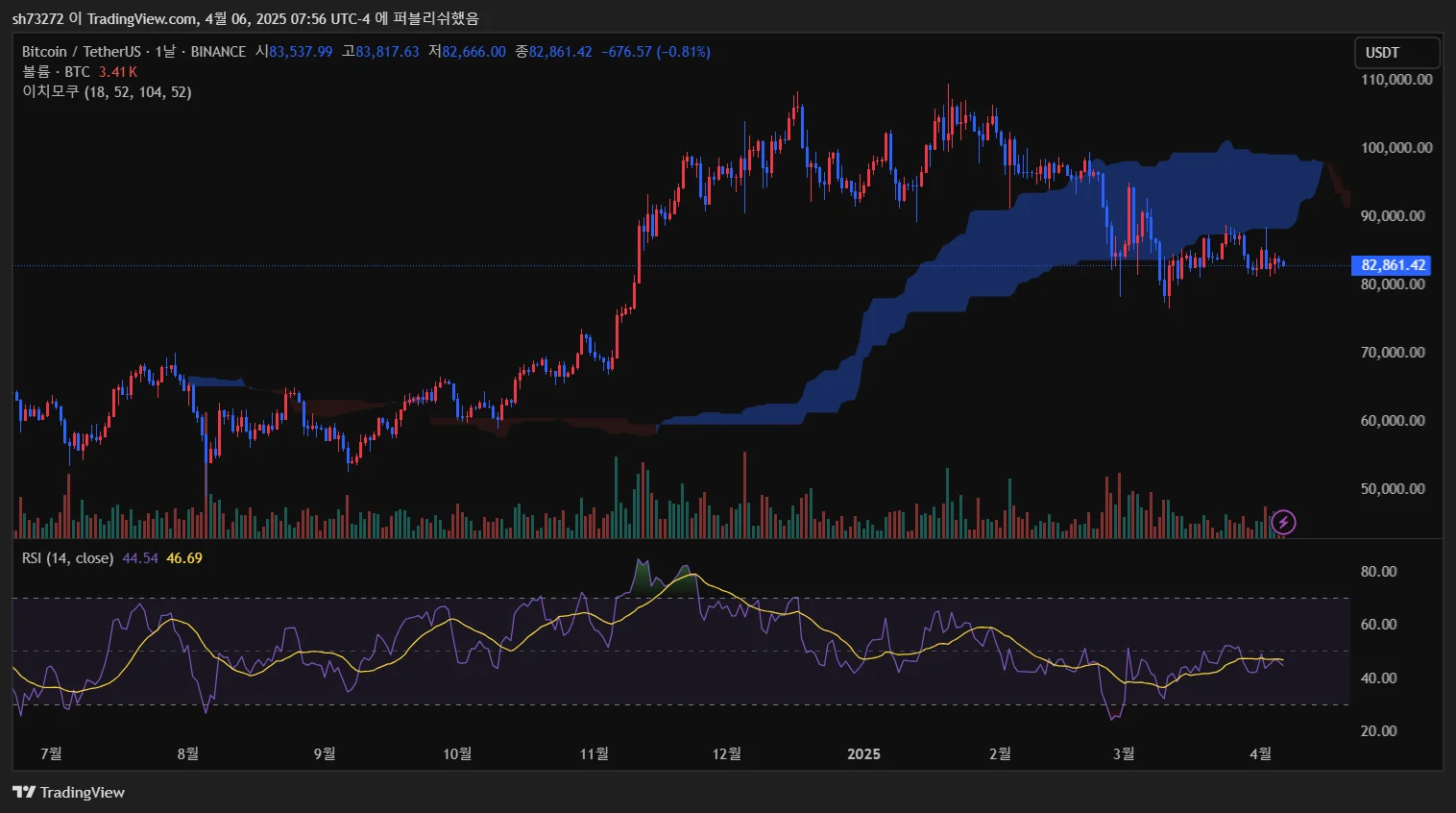The height and width of the screenshot is (813, 1456).
Task: Click the RSI value 44.54
Action: pyautogui.click(x=140, y=558)
